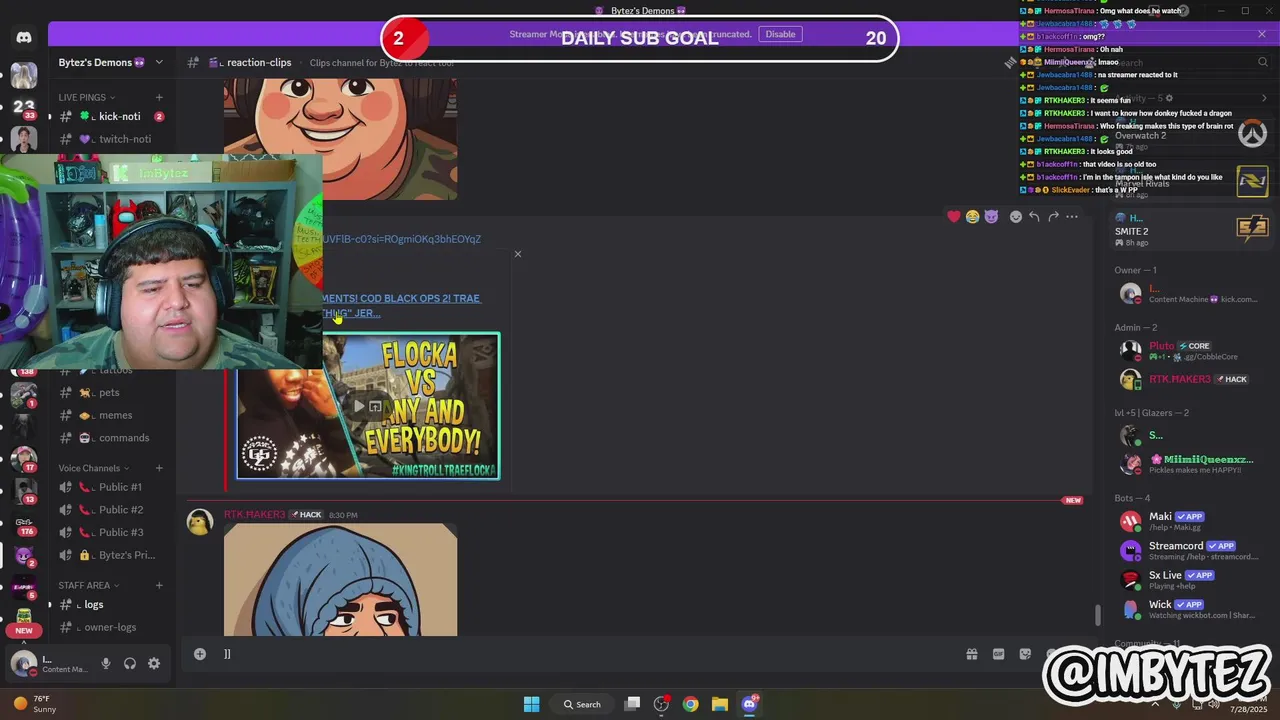Forward the hovered message
The width and height of the screenshot is (1280, 720).
pos(1053,216)
